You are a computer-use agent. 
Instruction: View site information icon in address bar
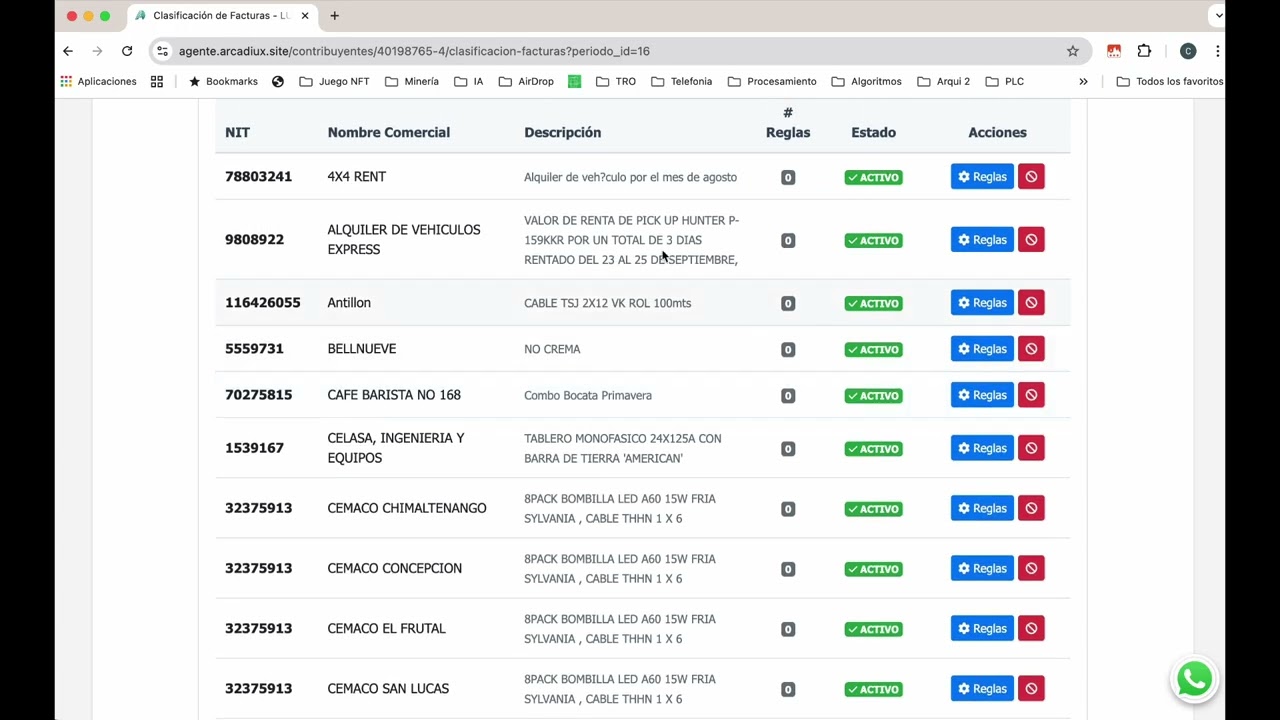coord(163,51)
